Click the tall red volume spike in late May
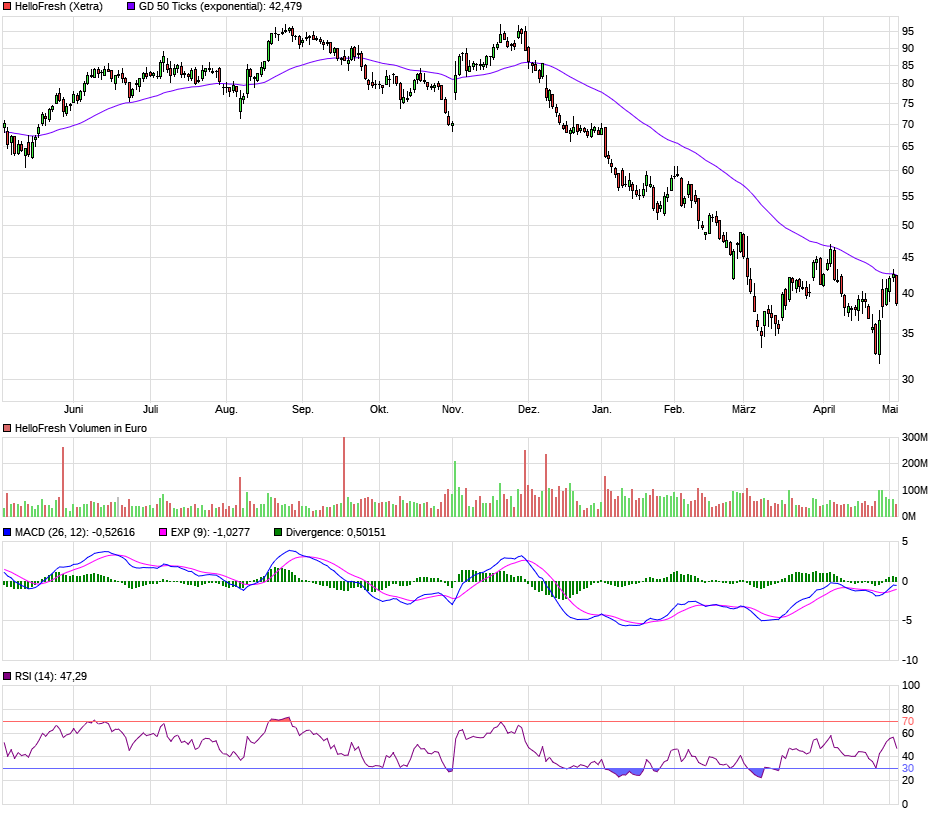Viewport: 940px width, 814px height. (x=63, y=482)
